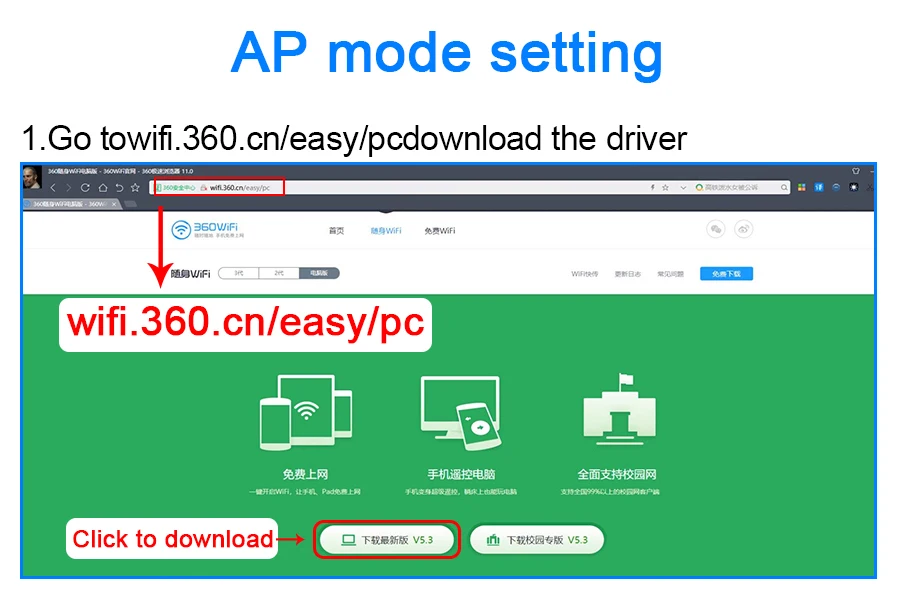This screenshot has height=606, width=900.
Task: Bookmark the page with the address bar star
Action: pyautogui.click(x=665, y=188)
